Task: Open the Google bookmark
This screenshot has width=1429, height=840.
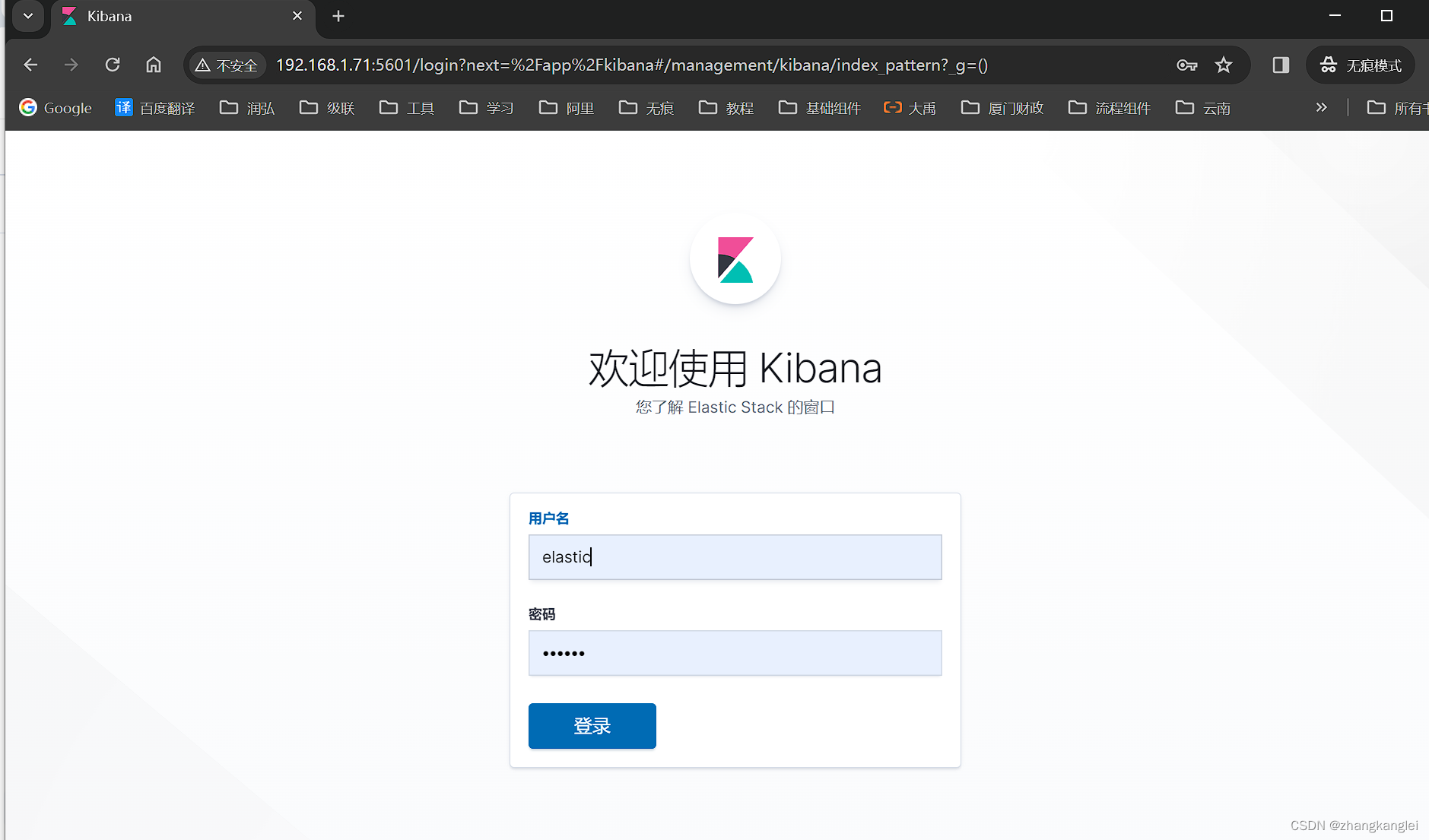Action: 56,108
